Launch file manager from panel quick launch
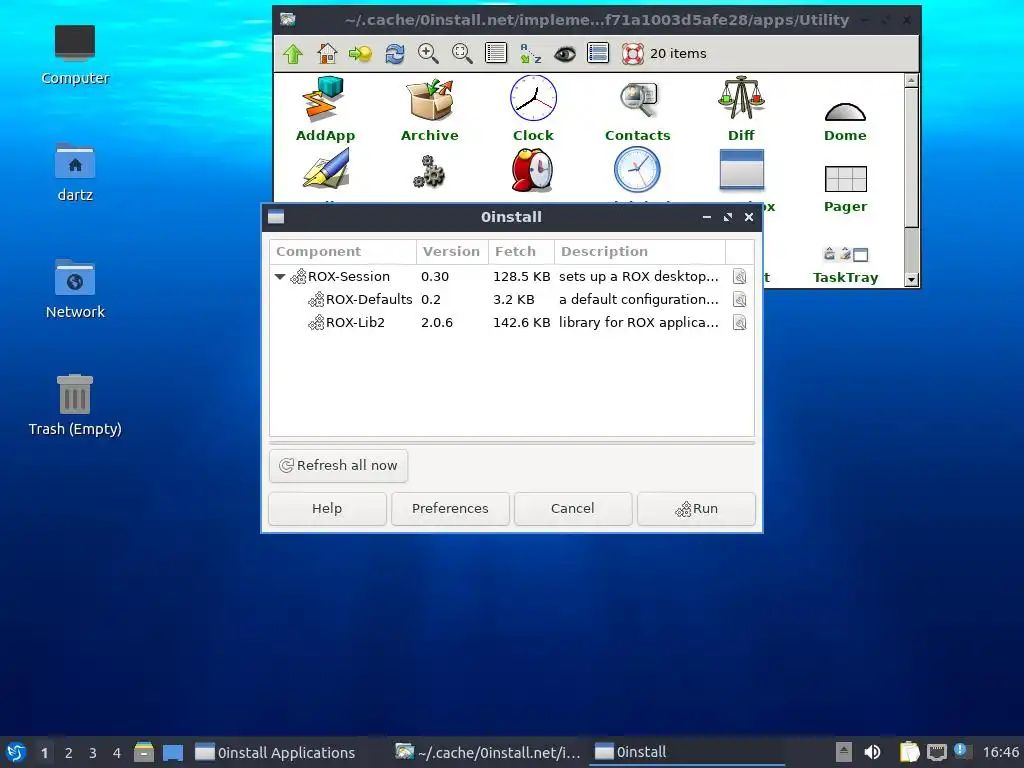The image size is (1024, 768). 144,752
